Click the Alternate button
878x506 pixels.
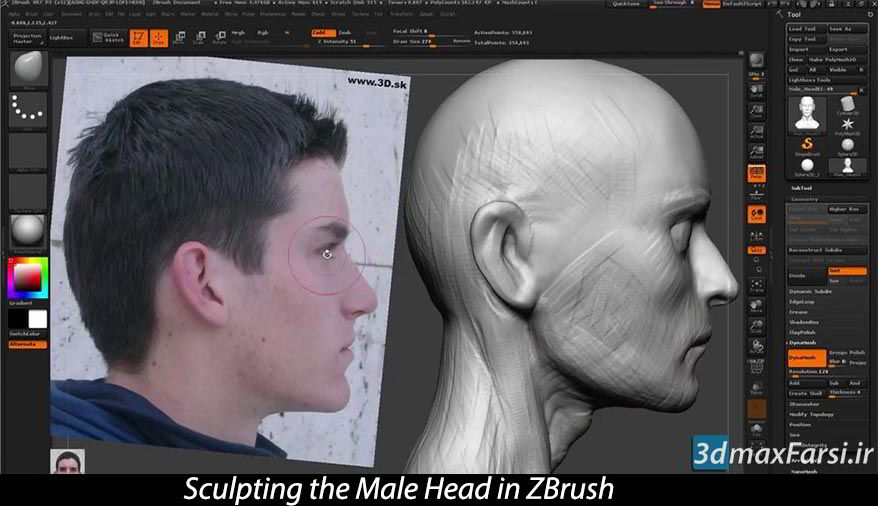(28, 345)
